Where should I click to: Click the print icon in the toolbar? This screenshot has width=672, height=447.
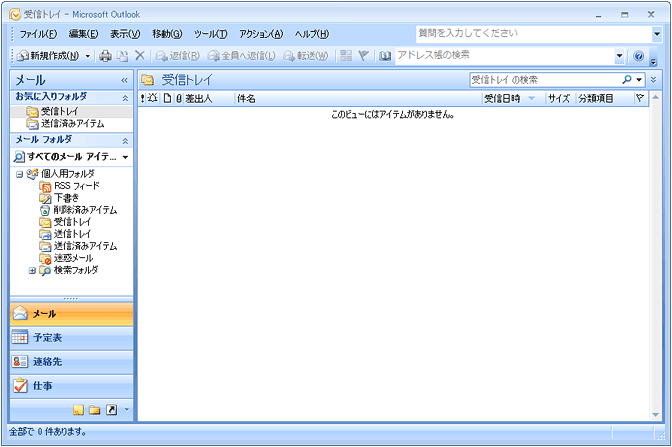click(x=105, y=56)
